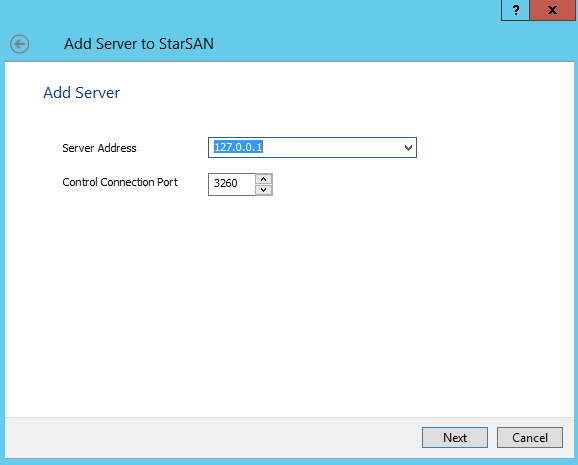
Task: Decrease the port with down spinner arrow
Action: tap(264, 190)
